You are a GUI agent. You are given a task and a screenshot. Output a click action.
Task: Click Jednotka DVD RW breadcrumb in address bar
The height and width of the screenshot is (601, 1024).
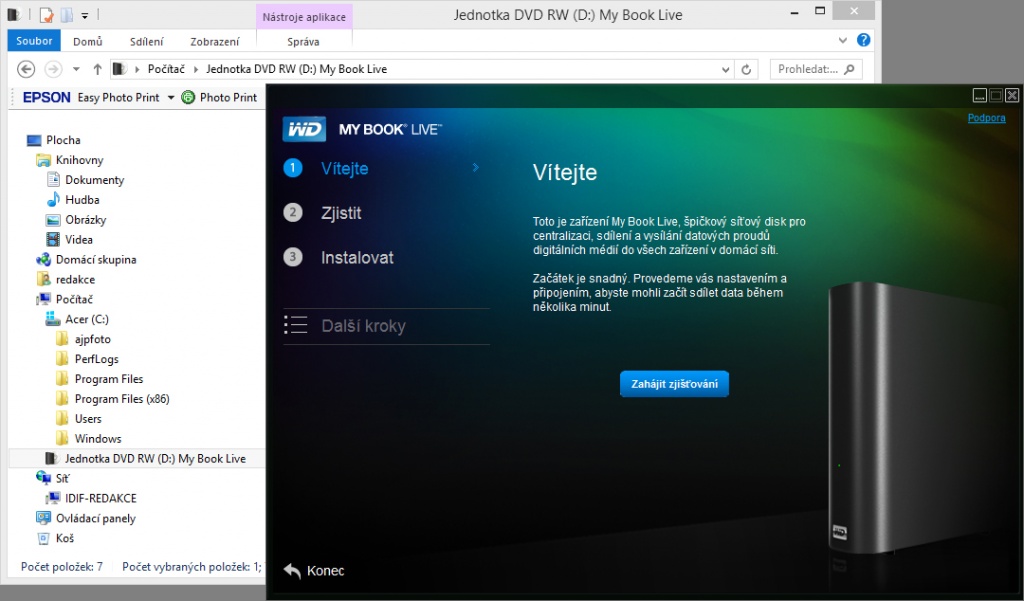point(296,69)
